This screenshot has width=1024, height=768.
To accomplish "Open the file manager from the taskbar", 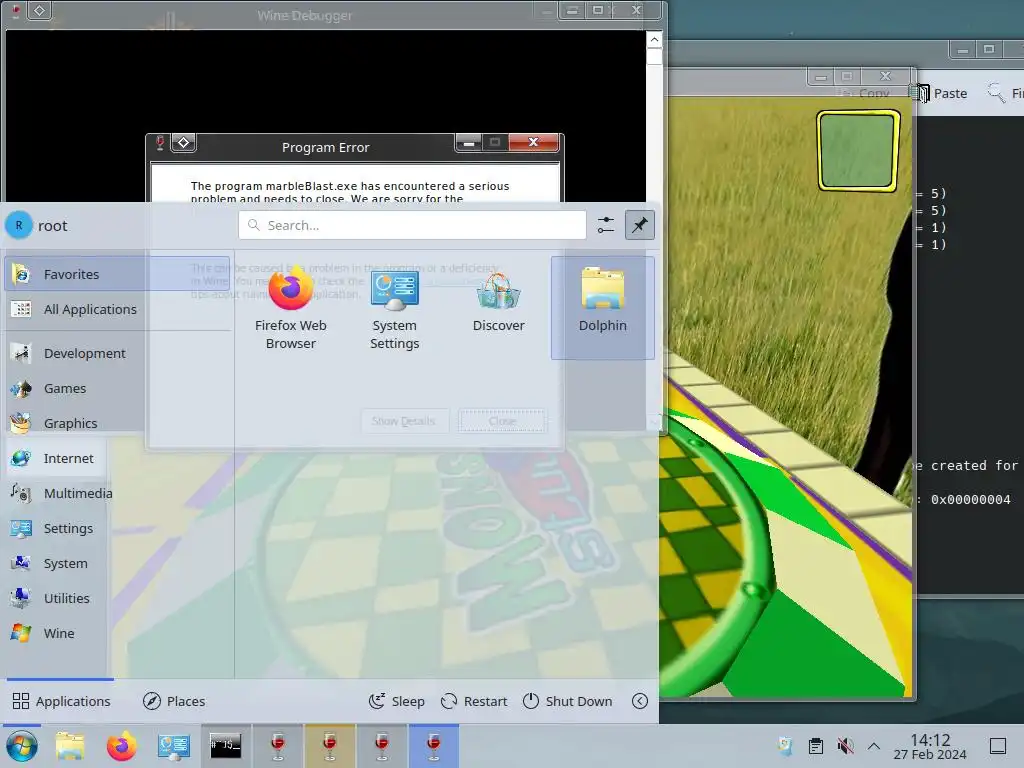I will click(x=70, y=746).
